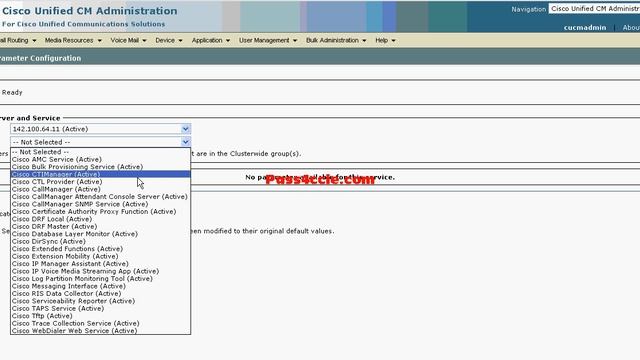Select Cisco Log Partition Monitoring Tool
The width and height of the screenshot is (640, 360).
100,279
